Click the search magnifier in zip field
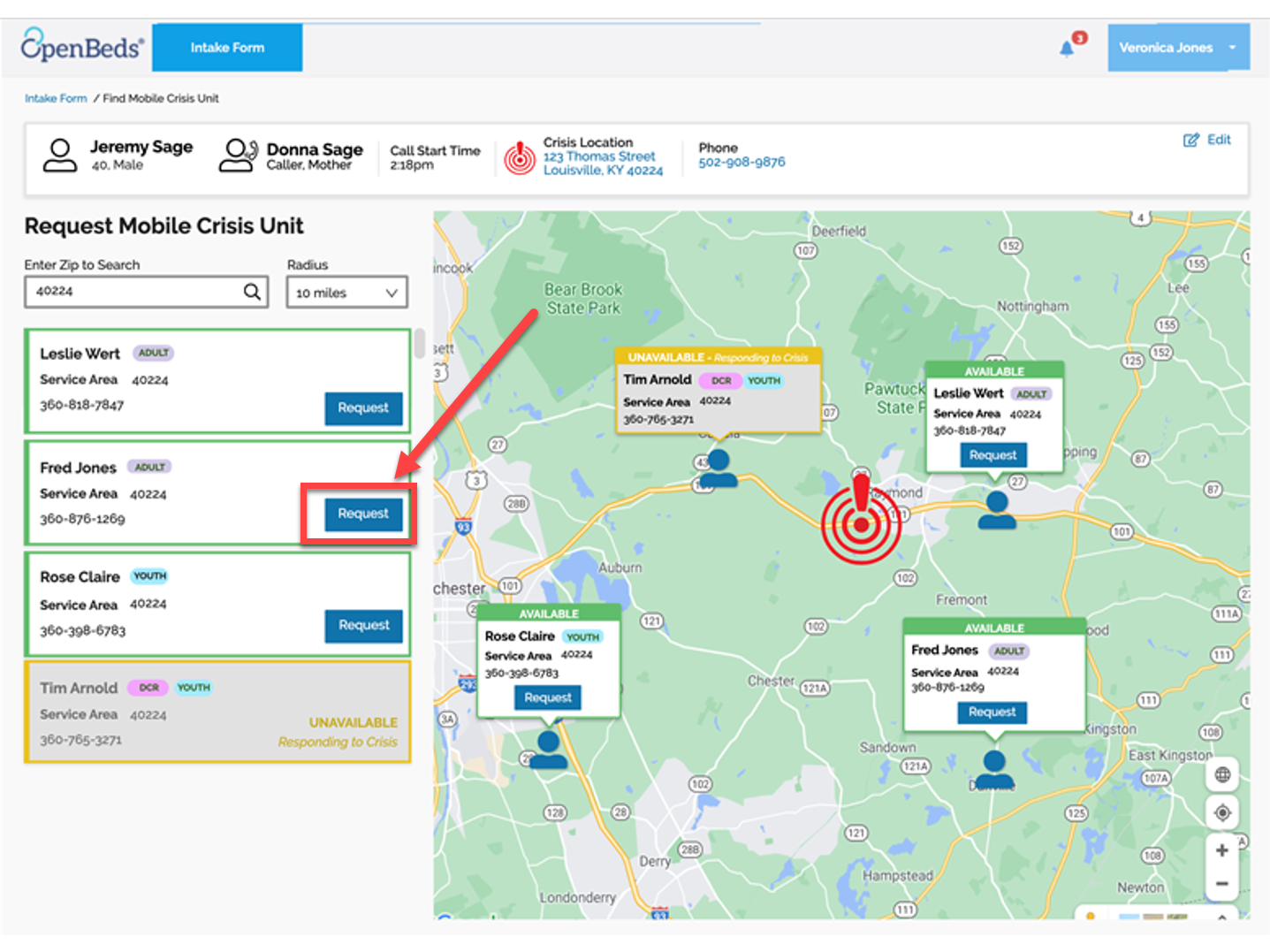The height and width of the screenshot is (952, 1270). 252,292
